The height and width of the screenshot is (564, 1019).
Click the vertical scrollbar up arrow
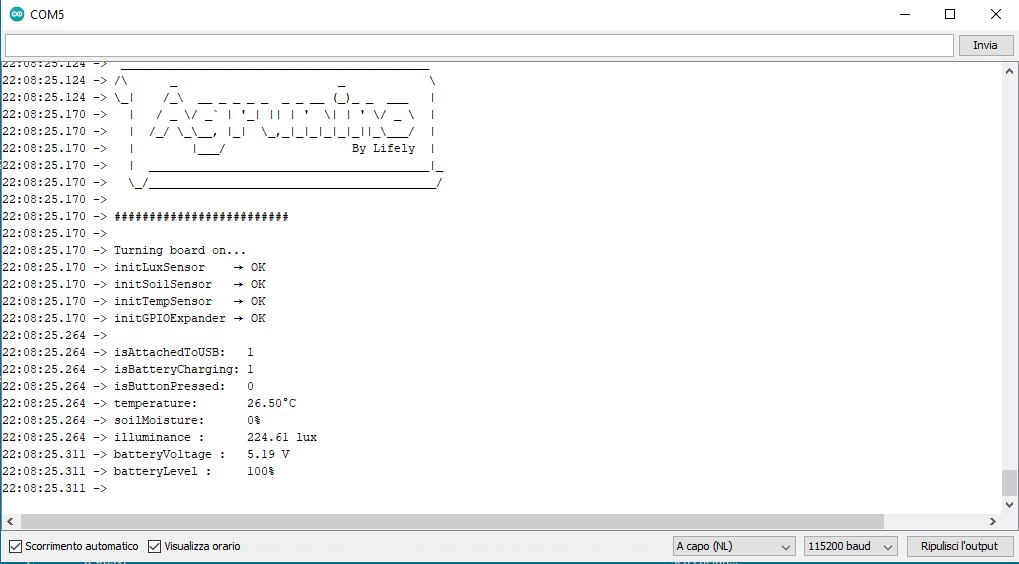[x=1009, y=71]
